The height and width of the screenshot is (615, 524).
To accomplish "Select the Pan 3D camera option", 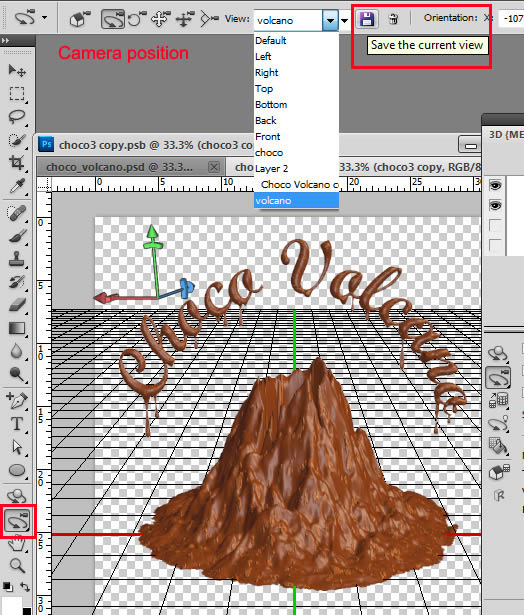I will (x=161, y=18).
